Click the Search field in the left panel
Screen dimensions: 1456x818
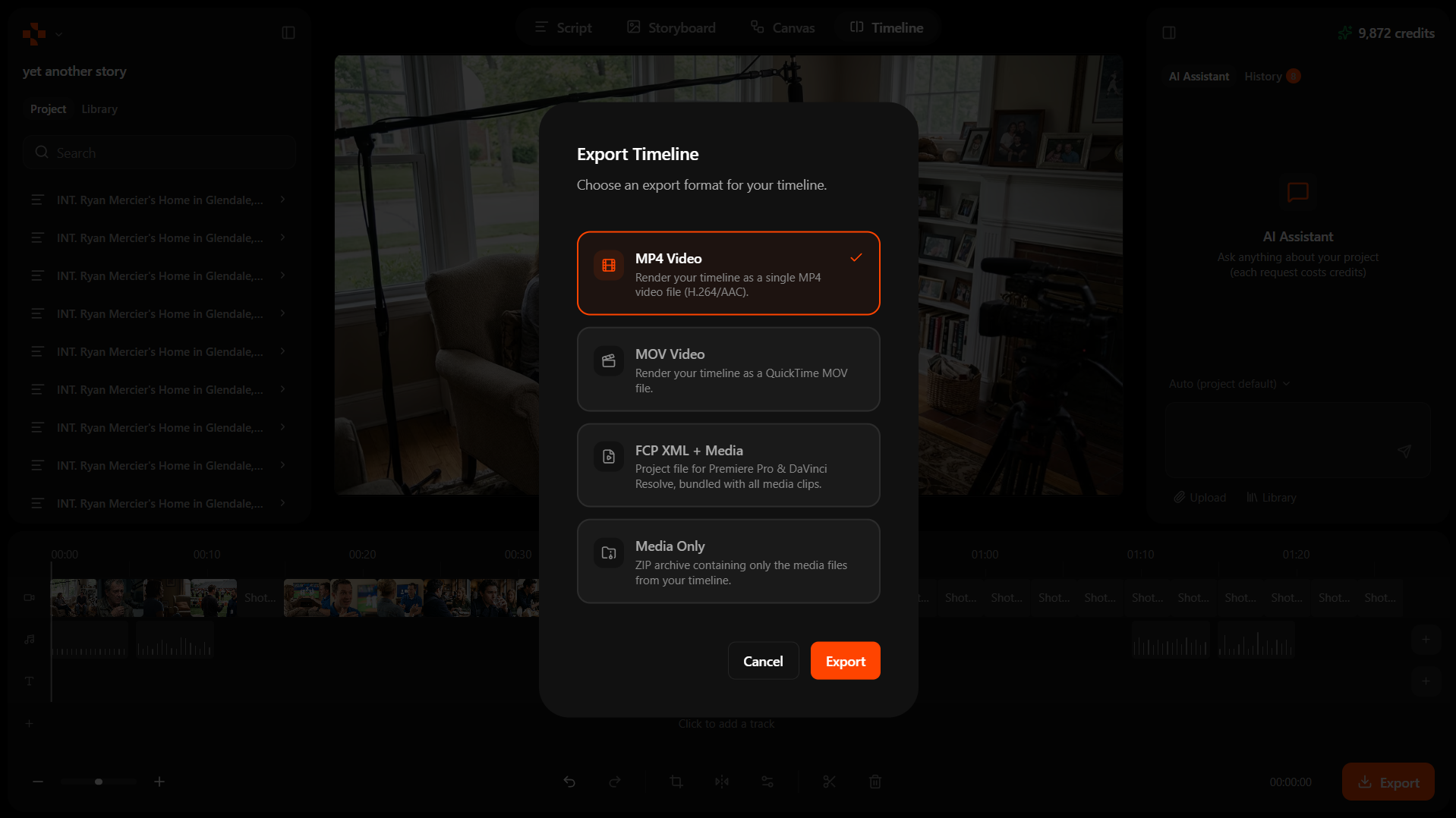[x=159, y=152]
